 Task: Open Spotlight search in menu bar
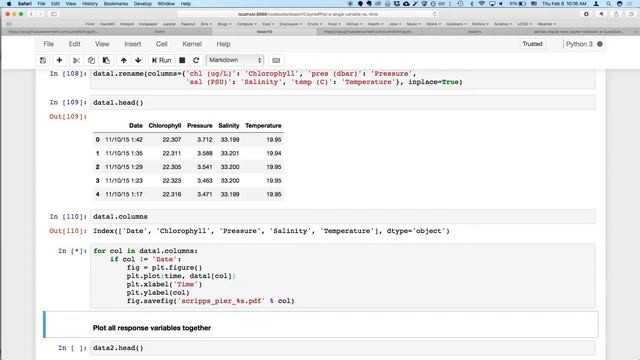coord(609,4)
